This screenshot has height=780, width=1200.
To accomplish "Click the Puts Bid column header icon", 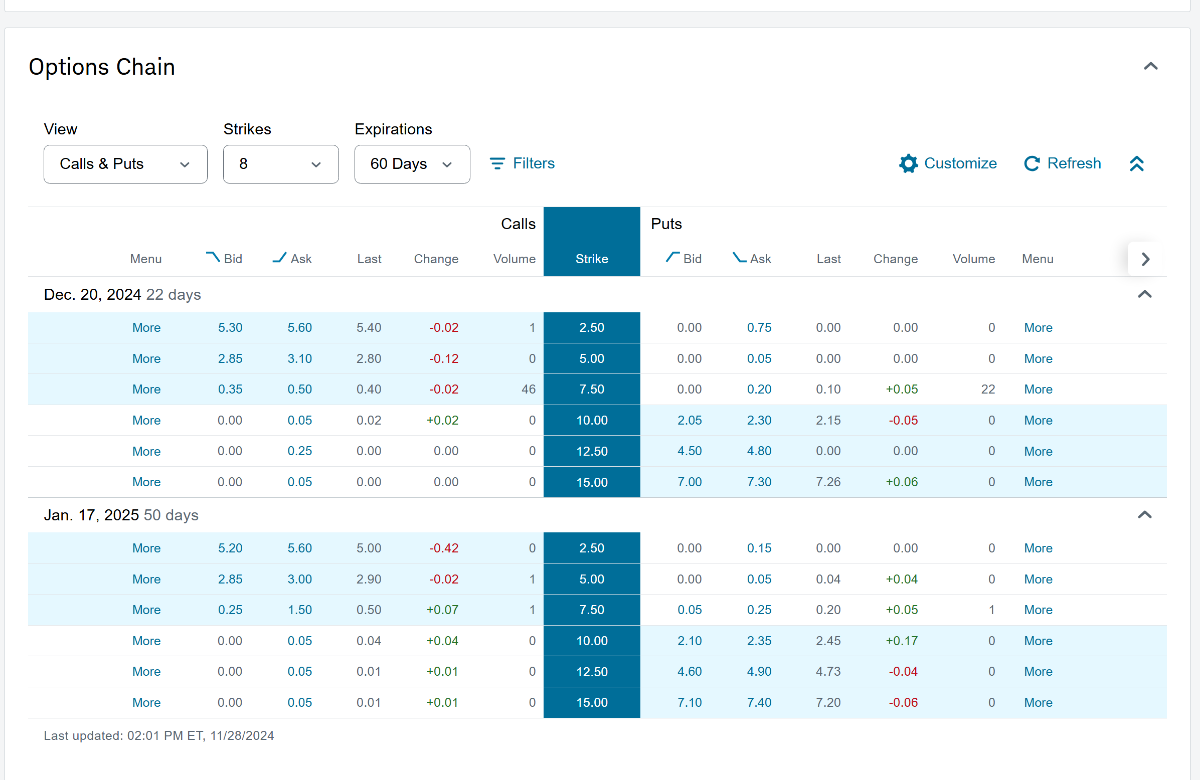I will (673, 258).
